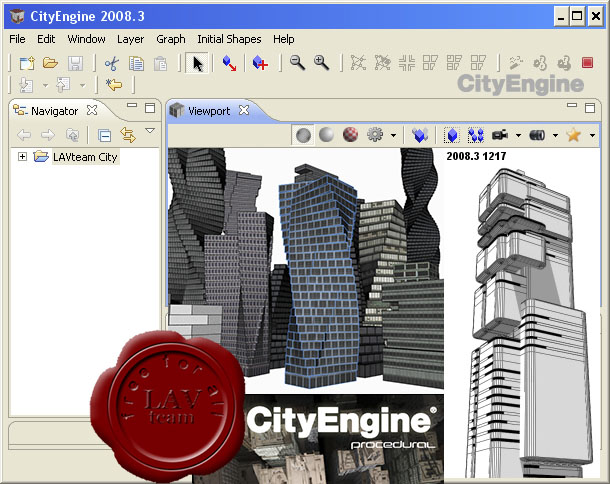Click the viewport camera icon

click(500, 135)
